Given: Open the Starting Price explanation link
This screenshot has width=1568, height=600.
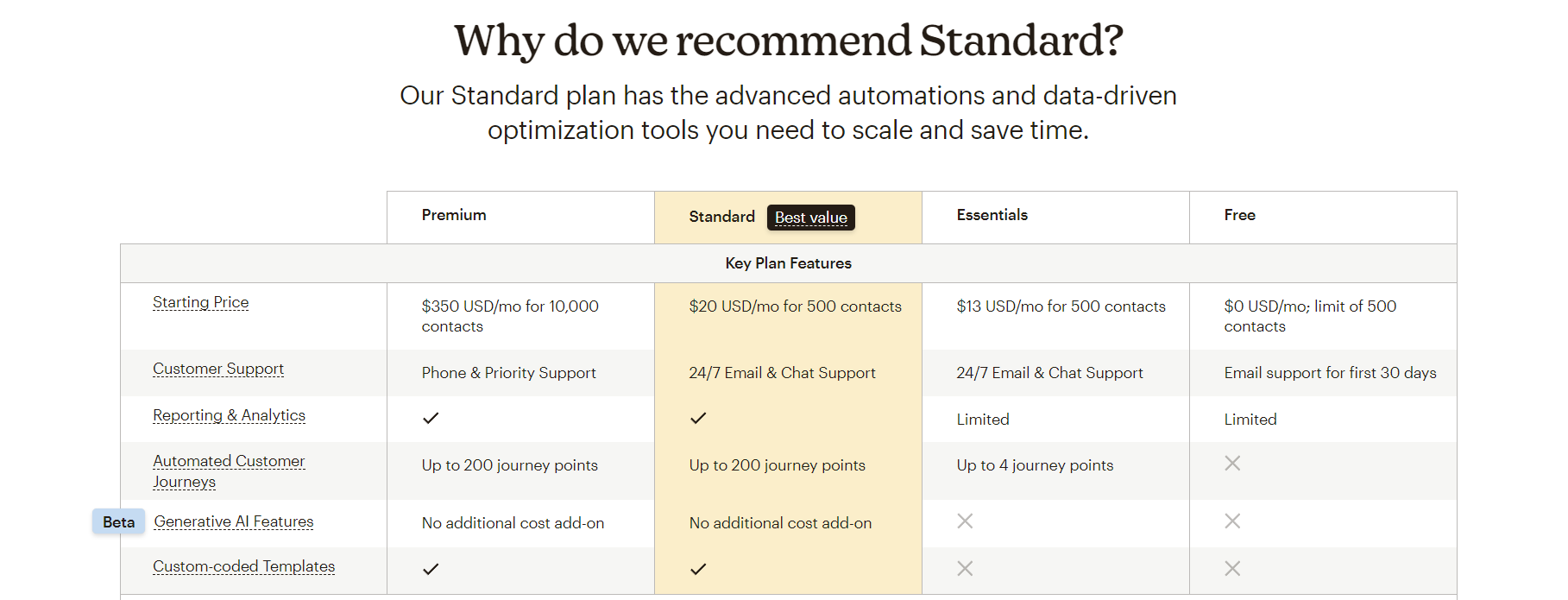Looking at the screenshot, I should coord(200,302).
